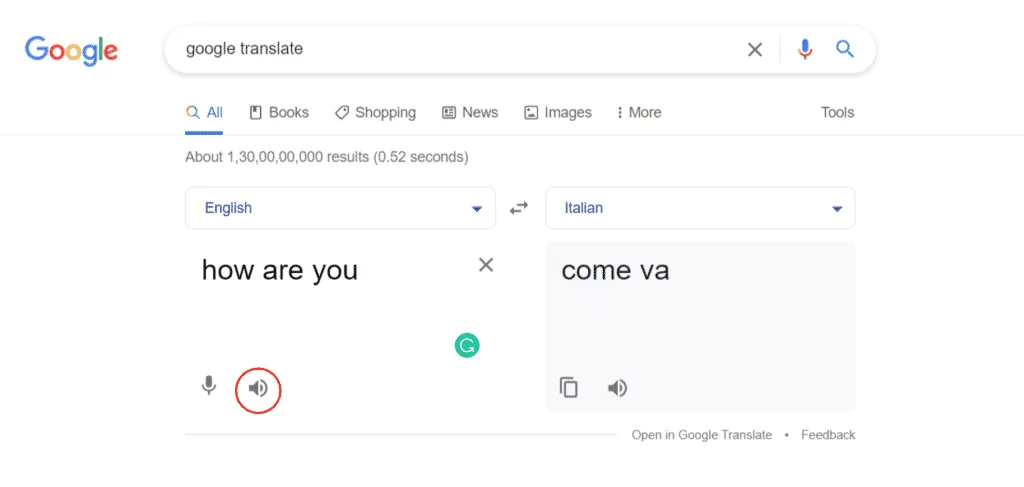Expand the Italian target language dropdown

(700, 208)
